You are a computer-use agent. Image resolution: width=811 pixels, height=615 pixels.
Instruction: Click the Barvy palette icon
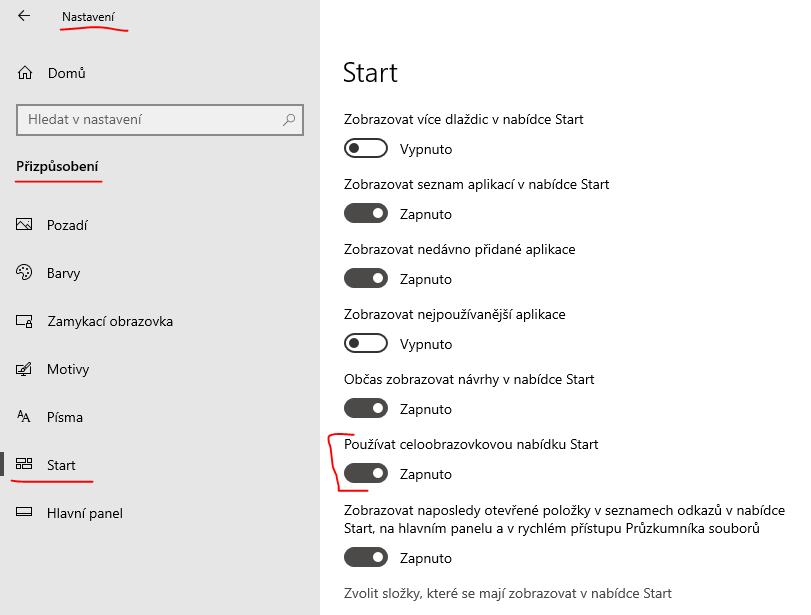(25, 273)
